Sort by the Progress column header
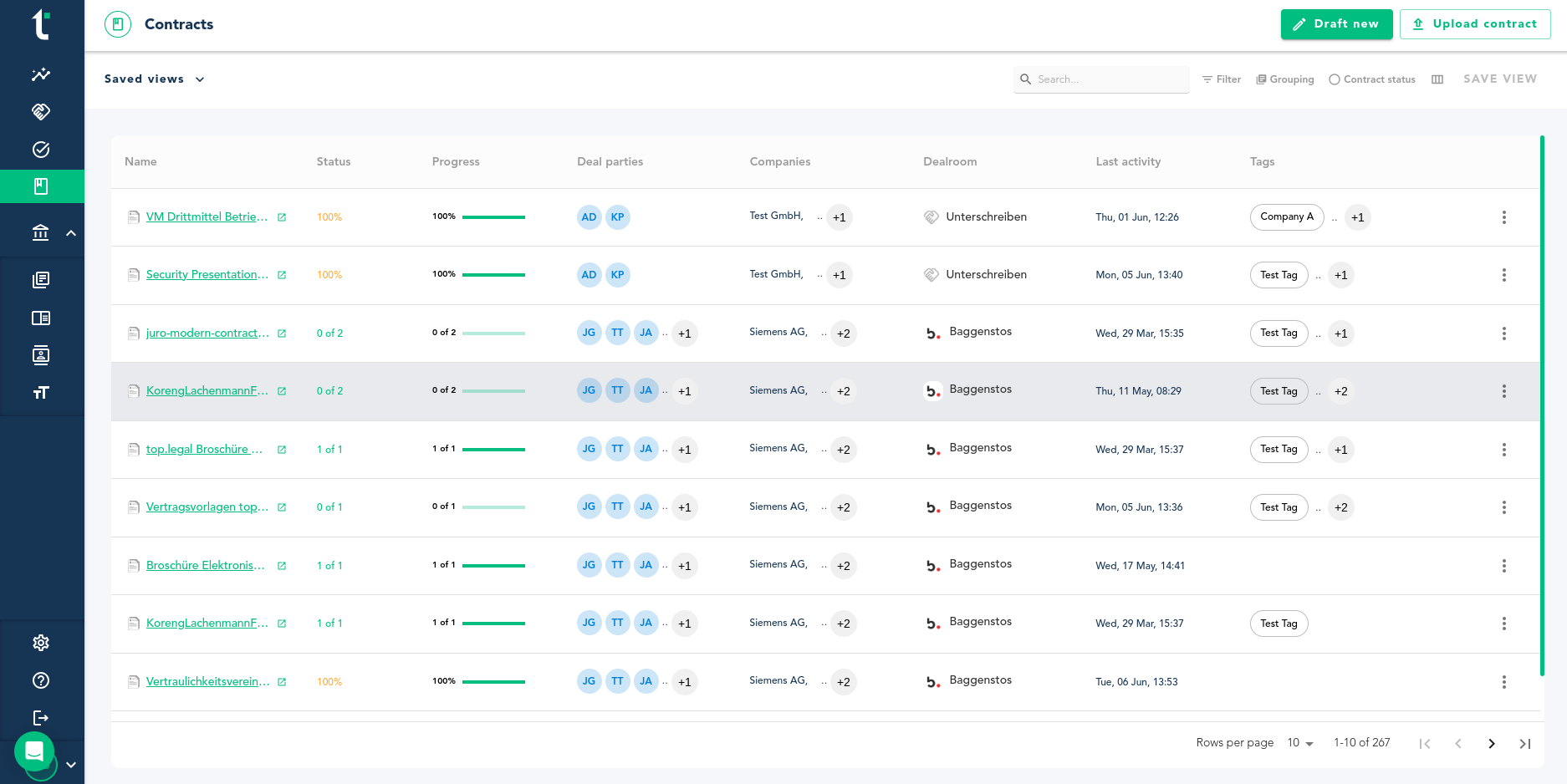1567x784 pixels. [456, 161]
